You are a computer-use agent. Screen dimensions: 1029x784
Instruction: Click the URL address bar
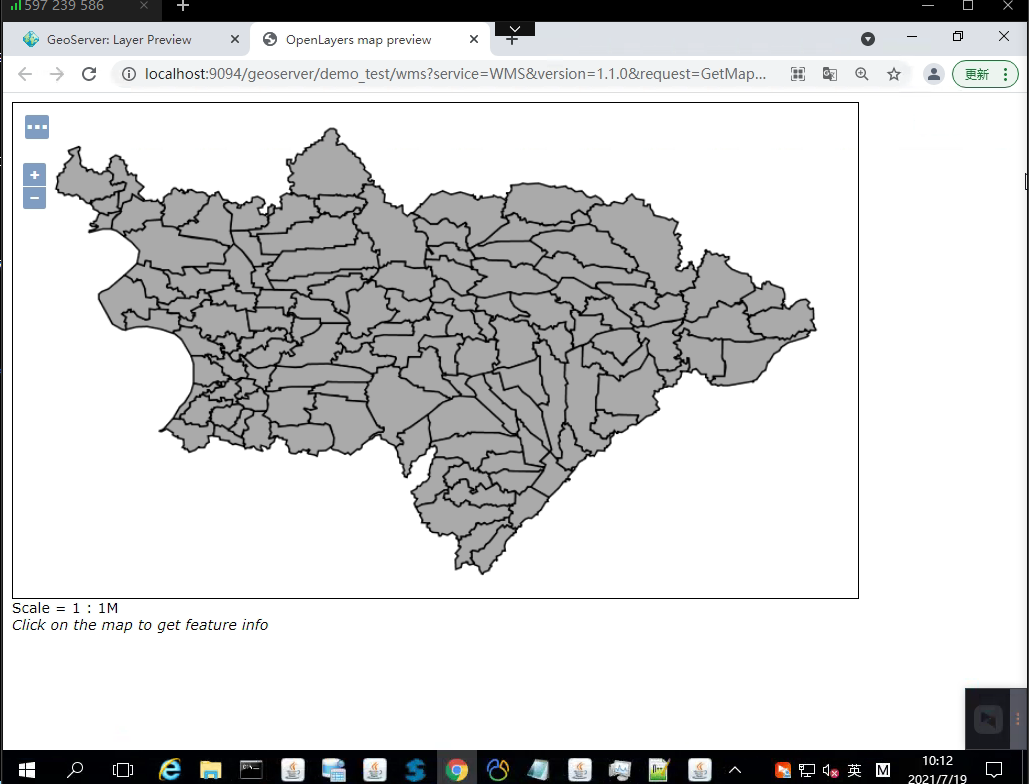[x=455, y=74]
